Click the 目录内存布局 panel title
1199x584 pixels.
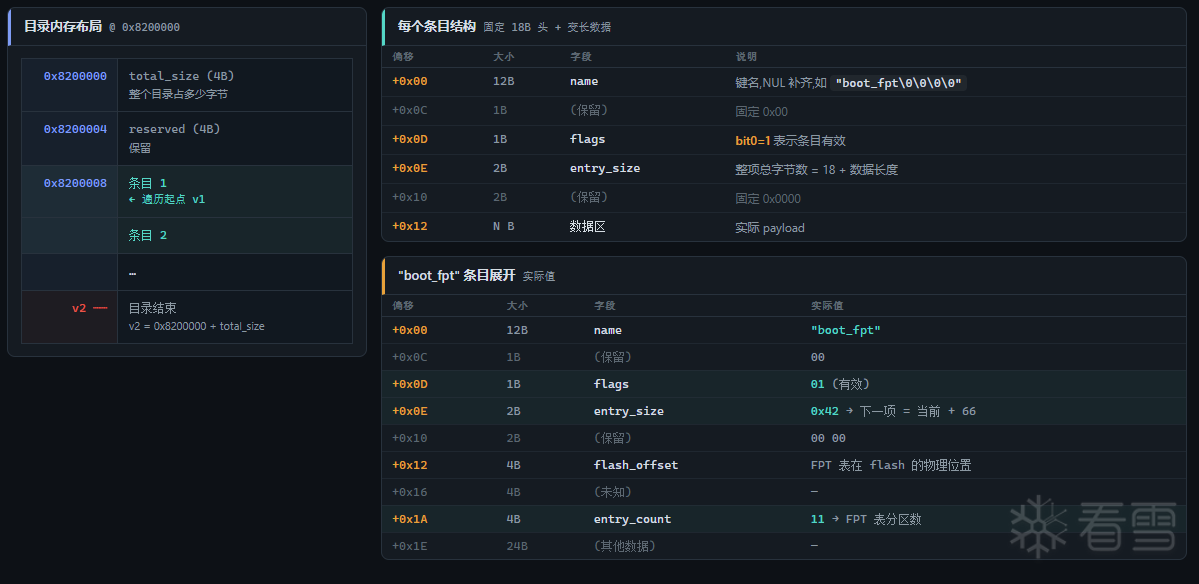(x=62, y=26)
